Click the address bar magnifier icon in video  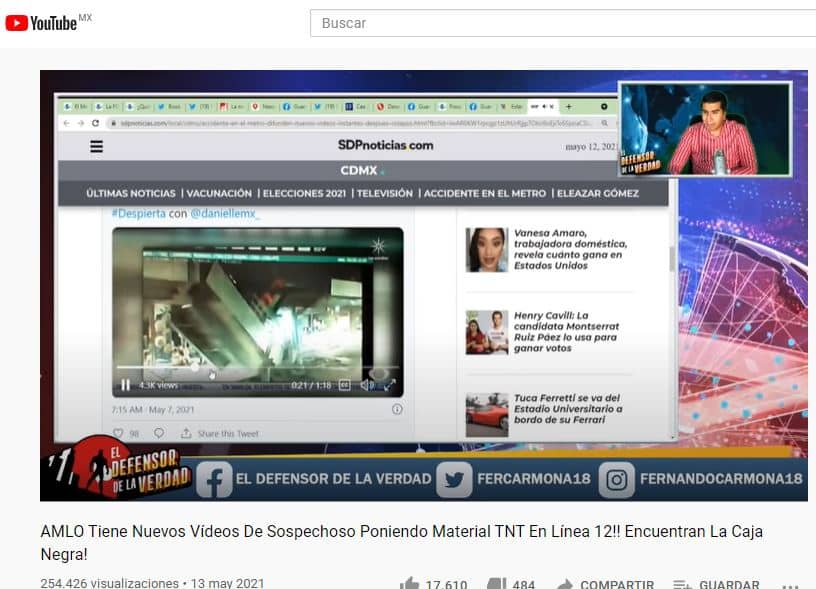tap(604, 123)
